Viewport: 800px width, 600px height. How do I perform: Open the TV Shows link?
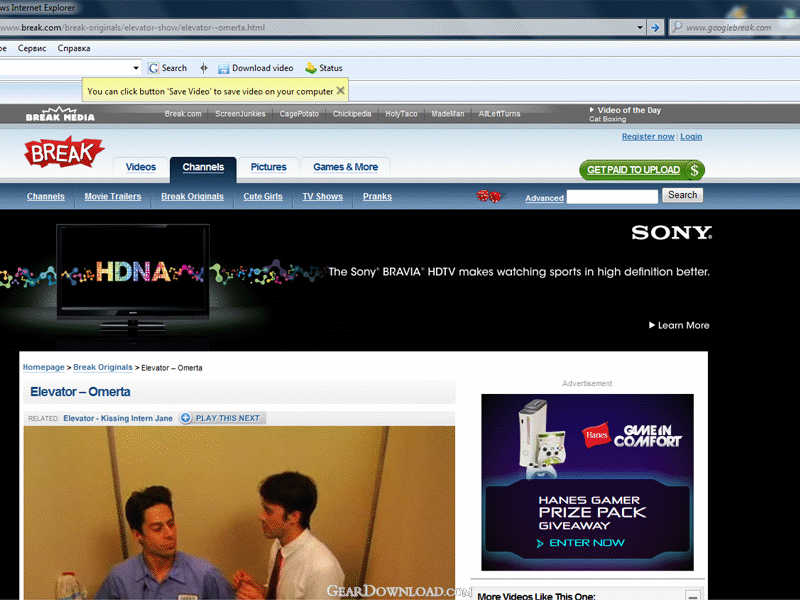coord(322,196)
